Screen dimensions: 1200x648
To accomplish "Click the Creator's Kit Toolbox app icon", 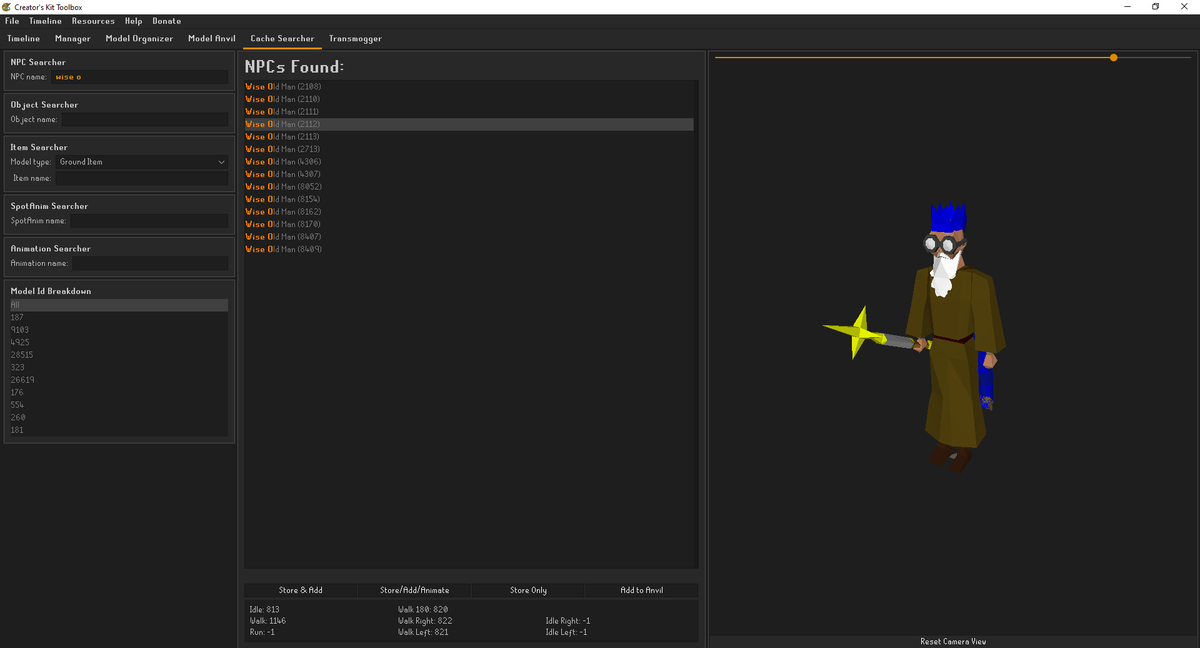I will pos(7,6).
